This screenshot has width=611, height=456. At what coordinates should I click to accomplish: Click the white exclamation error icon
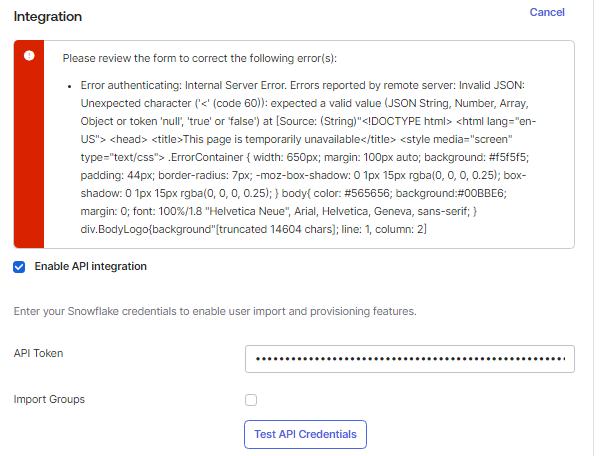[x=30, y=56]
